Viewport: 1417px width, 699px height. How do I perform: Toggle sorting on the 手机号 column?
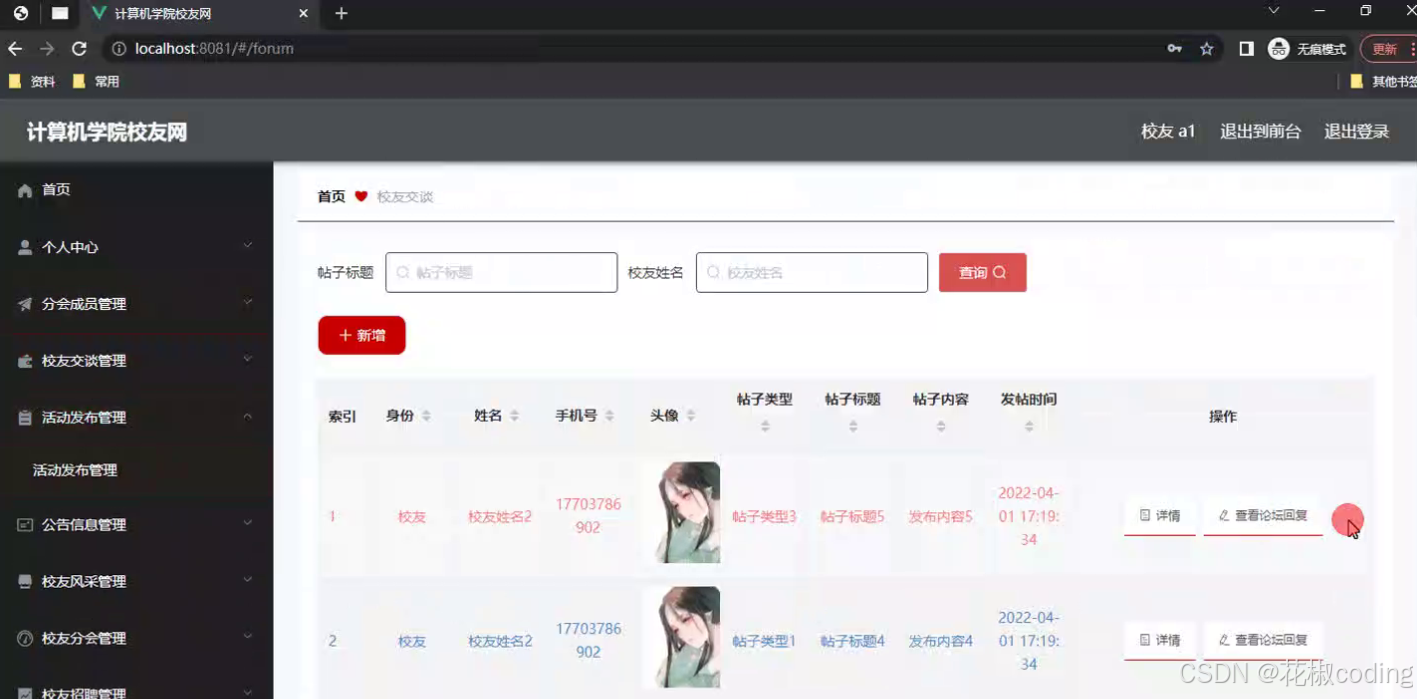pyautogui.click(x=608, y=416)
